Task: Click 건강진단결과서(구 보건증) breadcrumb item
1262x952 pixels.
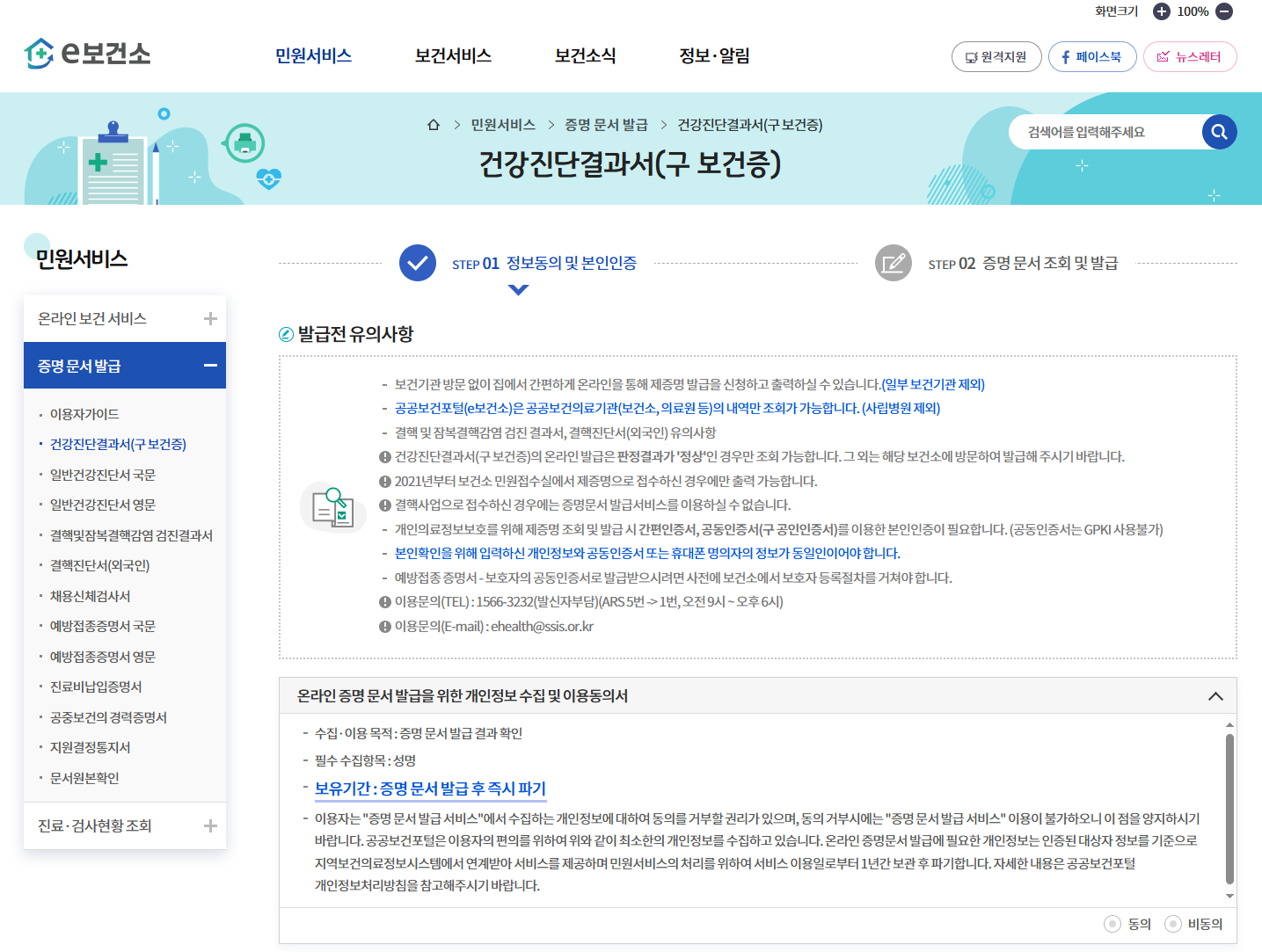Action: click(x=750, y=125)
